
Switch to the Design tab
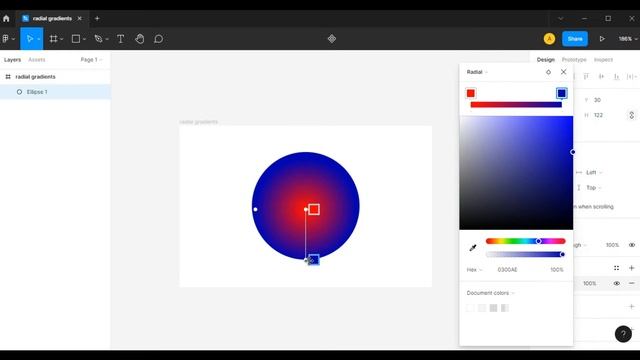(546, 60)
